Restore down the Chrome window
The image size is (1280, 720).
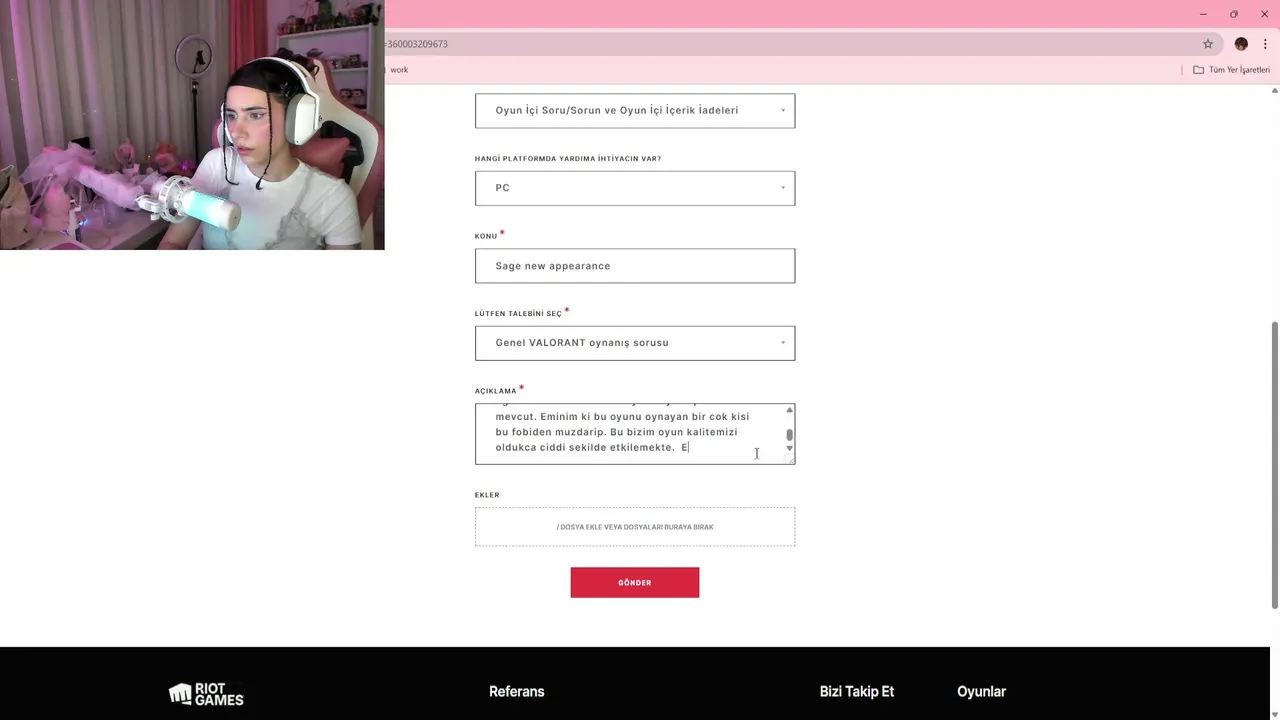(x=1233, y=14)
